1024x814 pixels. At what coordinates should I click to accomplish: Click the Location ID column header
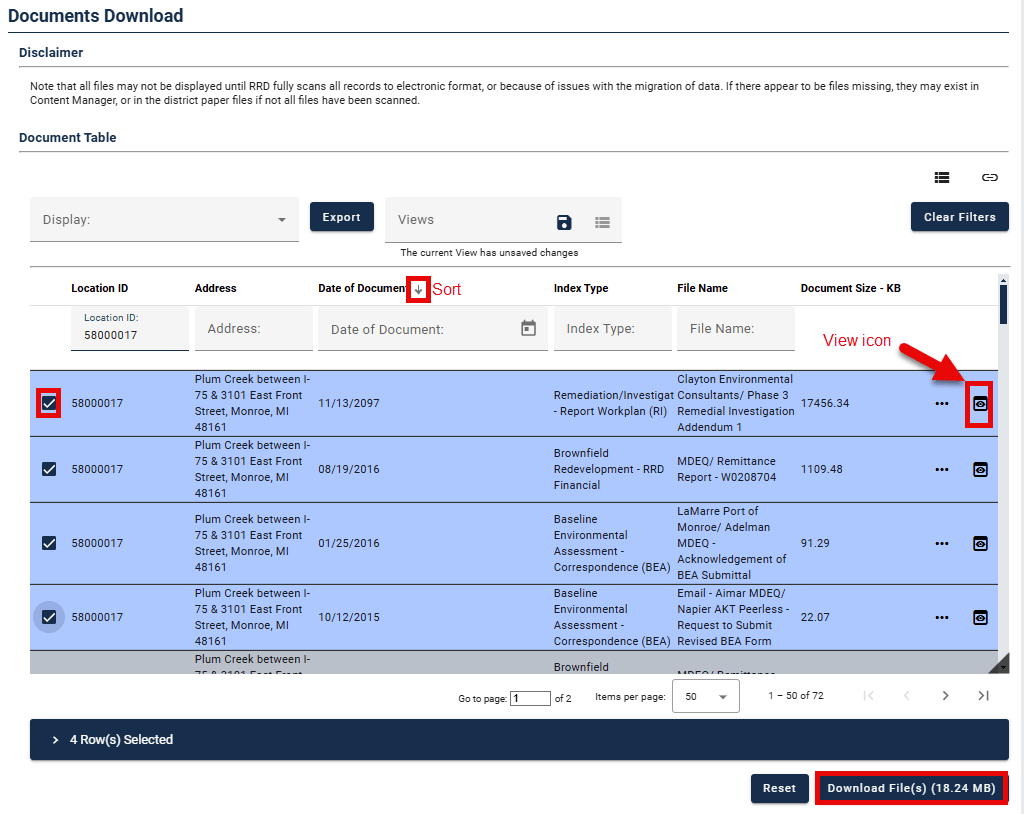pyautogui.click(x=99, y=288)
